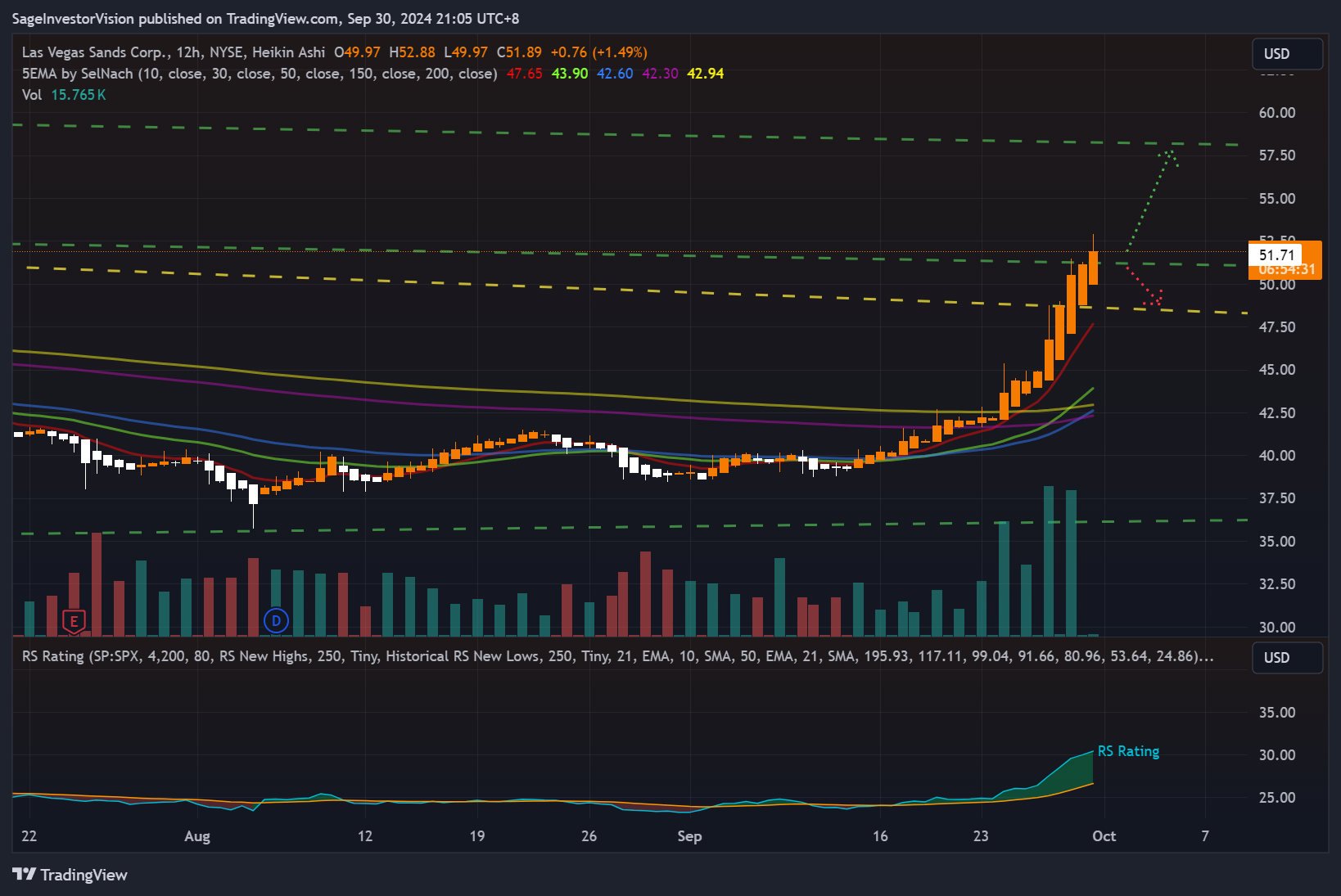
Task: Click the 'Oct' date label on time axis
Action: click(1104, 836)
